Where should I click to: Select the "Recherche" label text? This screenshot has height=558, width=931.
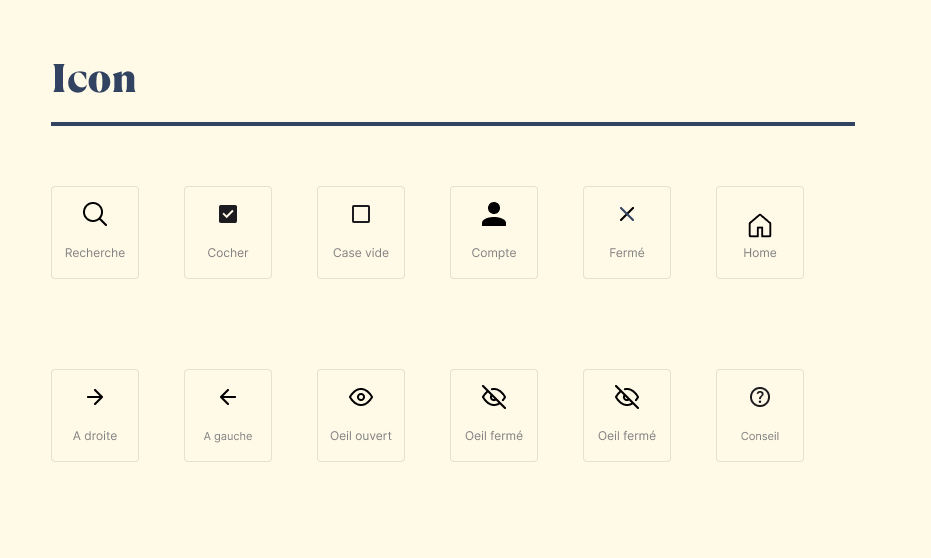coord(95,253)
